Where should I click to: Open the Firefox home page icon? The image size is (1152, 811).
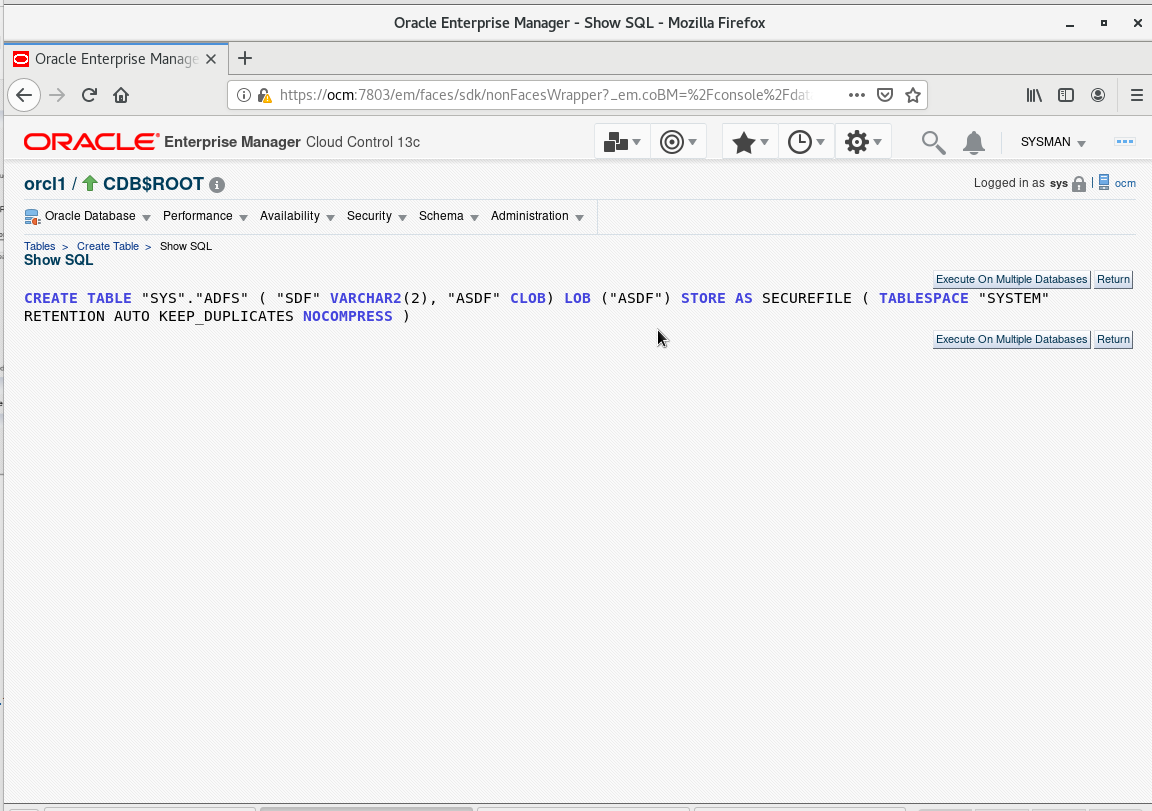coord(121,95)
